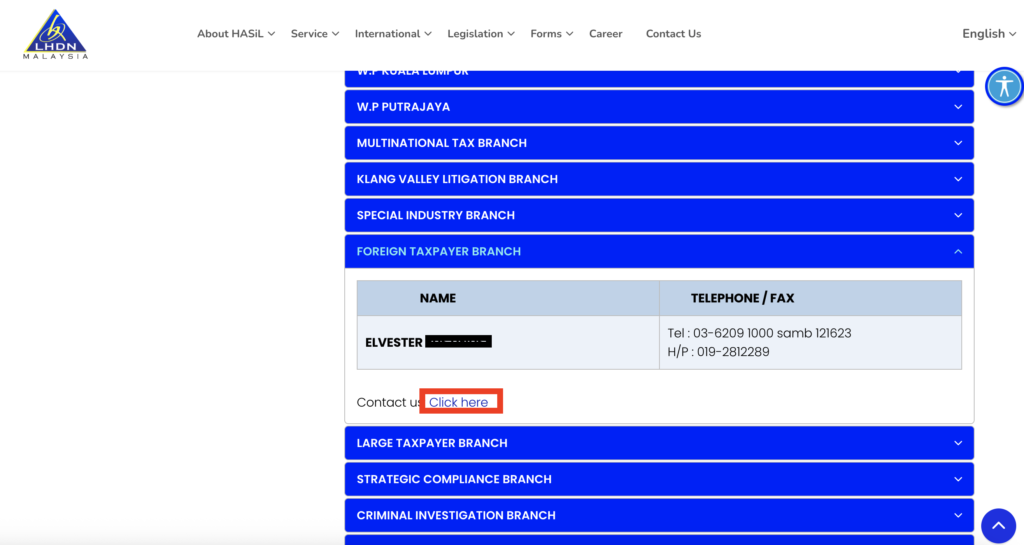The width and height of the screenshot is (1024, 545).
Task: Expand the Multinational Tax Branch section
Action: [658, 143]
